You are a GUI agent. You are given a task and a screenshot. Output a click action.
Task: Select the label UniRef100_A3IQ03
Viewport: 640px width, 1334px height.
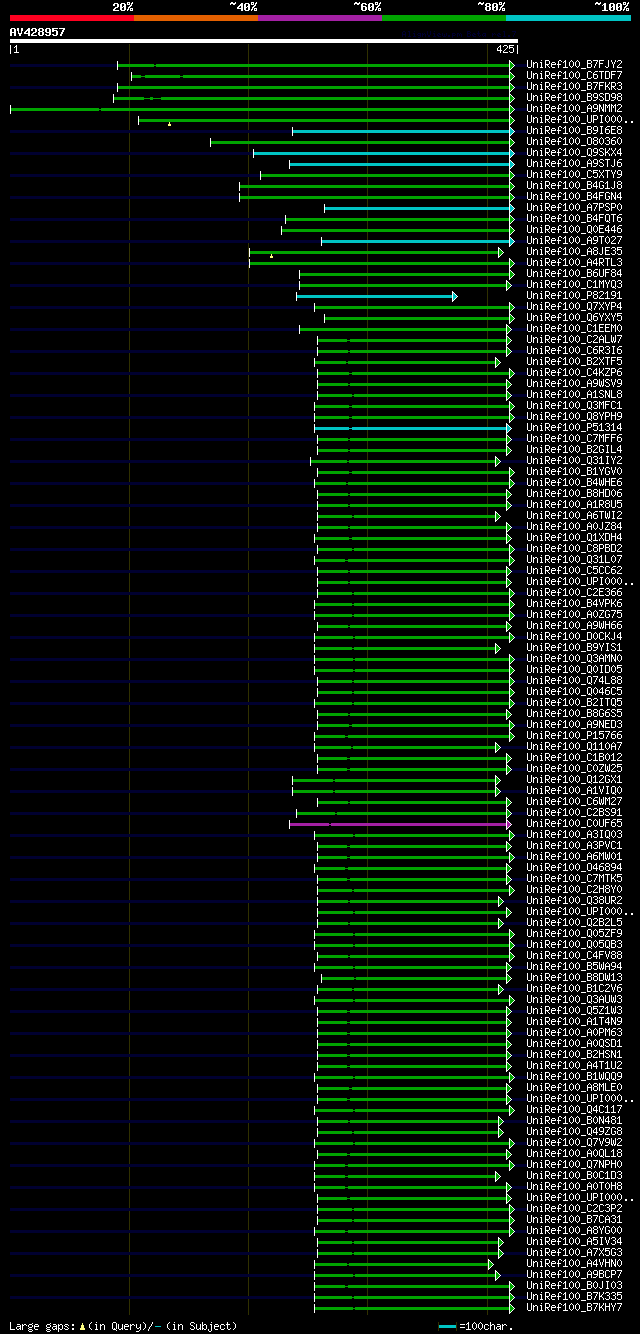tap(574, 835)
